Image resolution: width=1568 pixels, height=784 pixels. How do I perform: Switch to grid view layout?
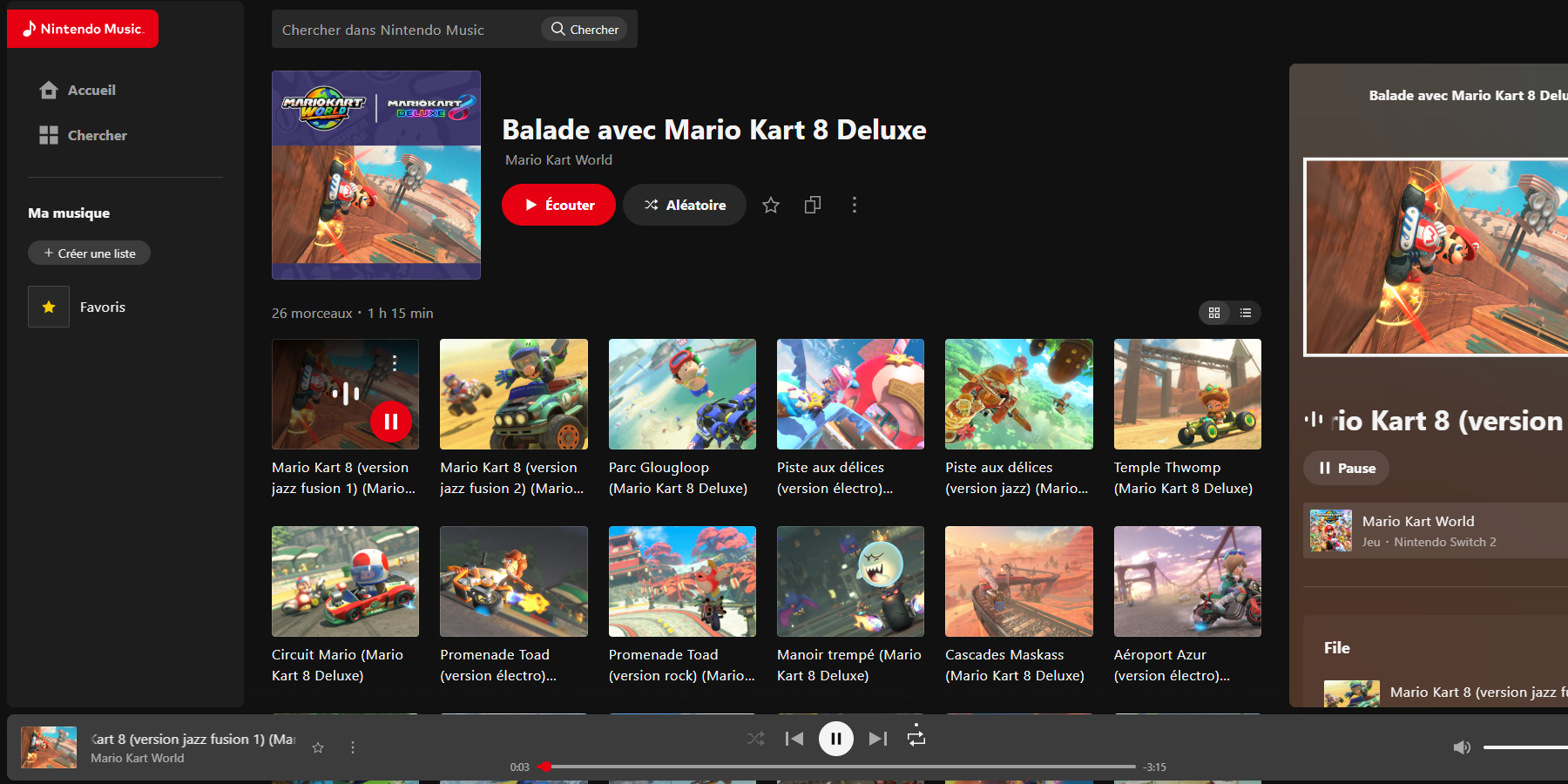point(1213,313)
